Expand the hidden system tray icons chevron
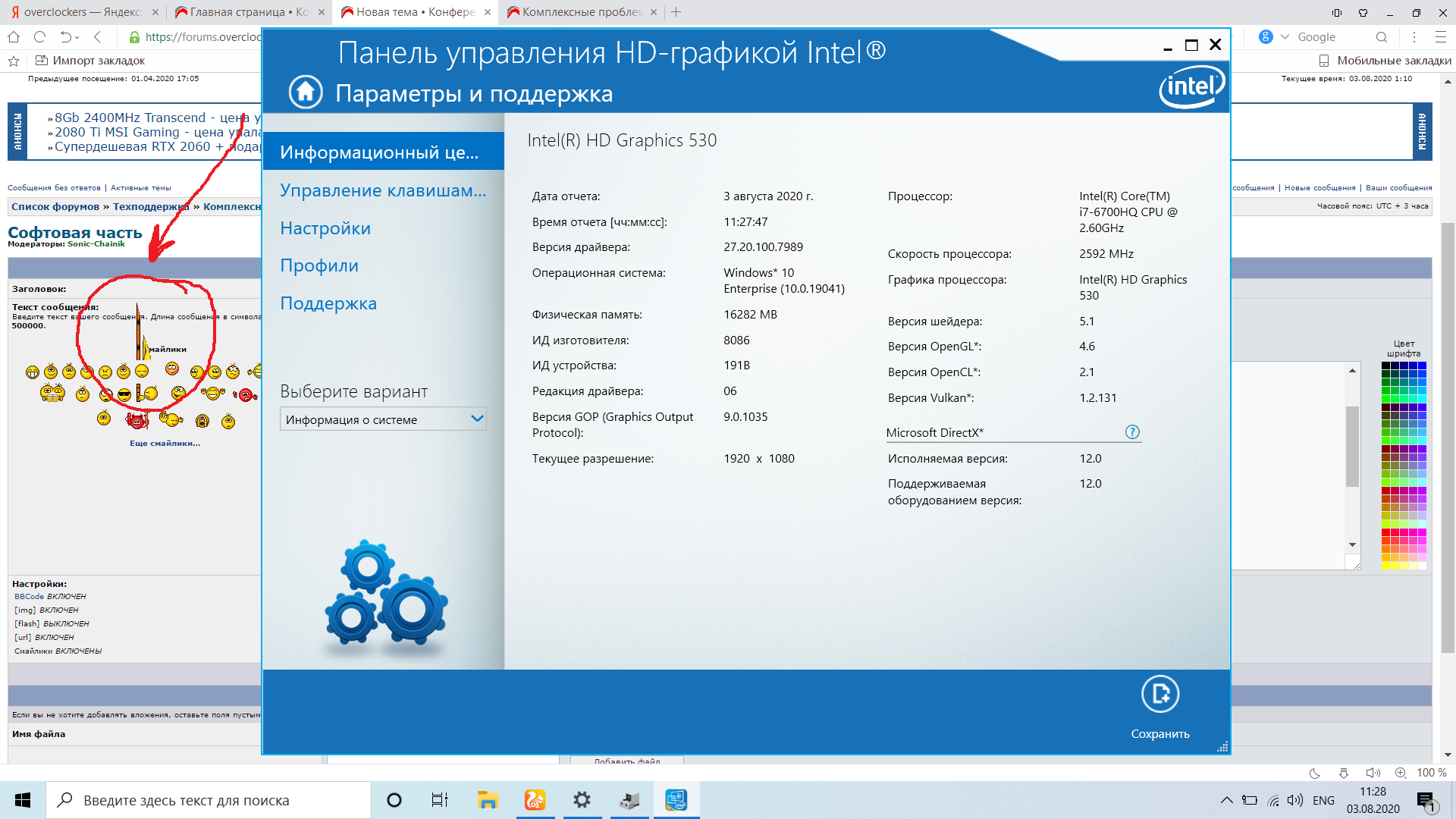The image size is (1456, 819). [1226, 800]
